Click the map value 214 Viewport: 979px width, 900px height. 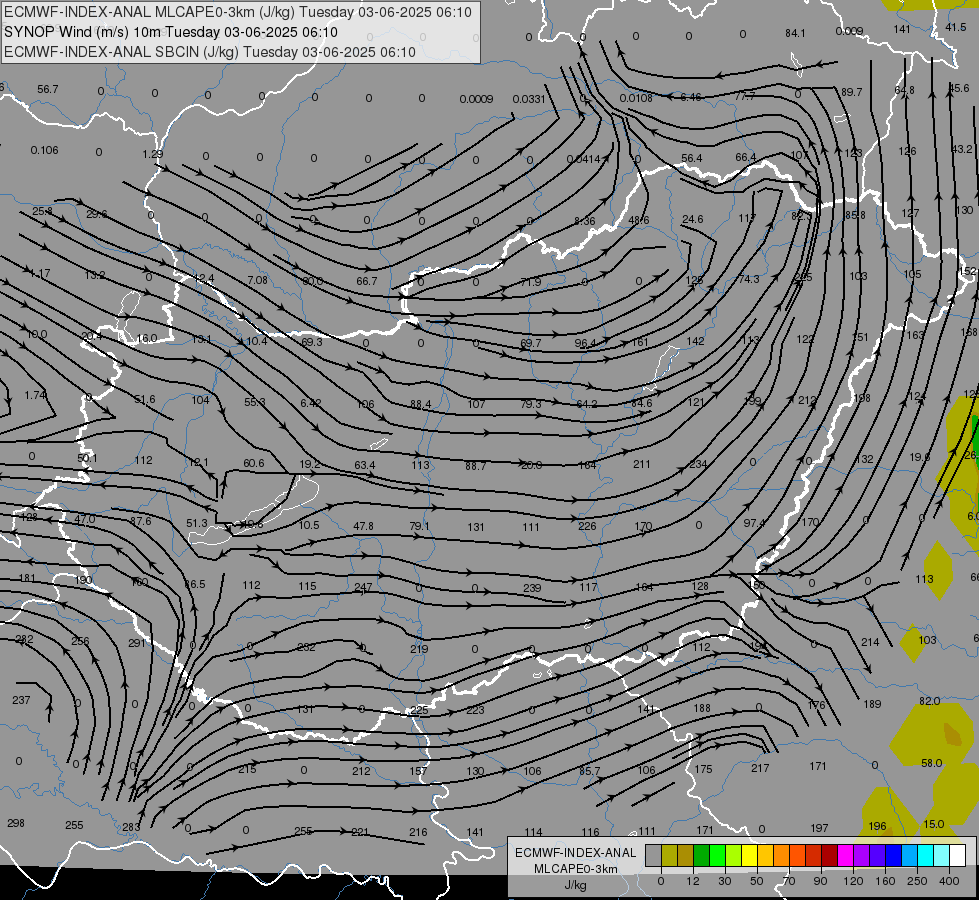coord(870,641)
